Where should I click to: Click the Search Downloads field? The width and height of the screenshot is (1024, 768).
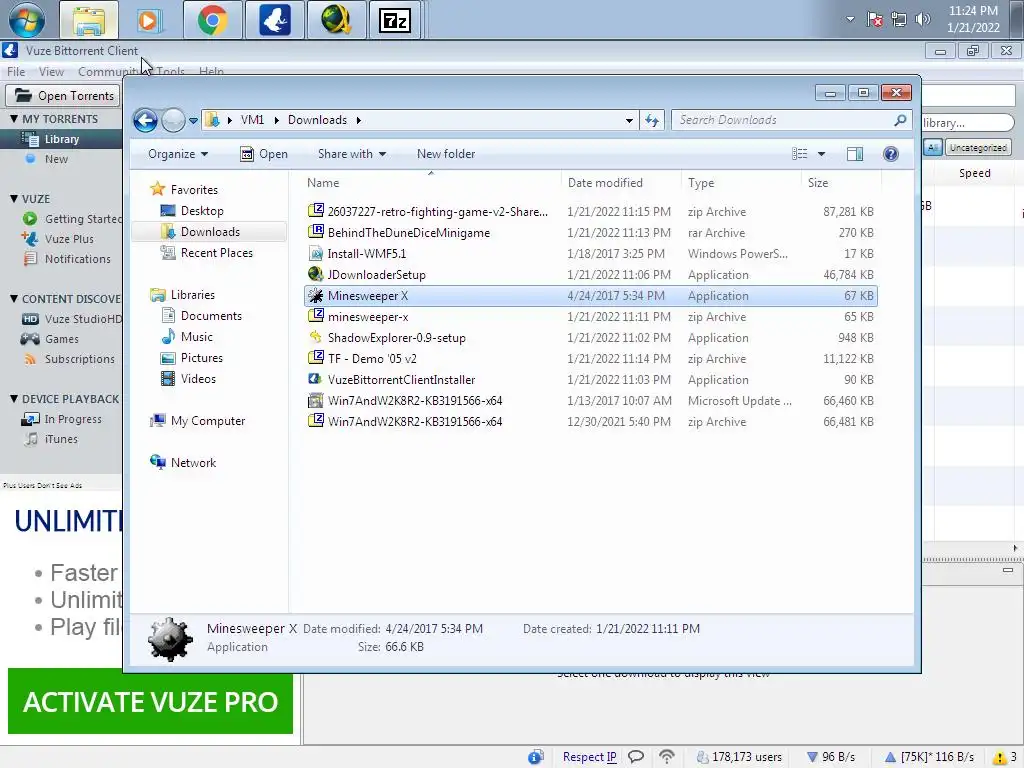(x=791, y=120)
